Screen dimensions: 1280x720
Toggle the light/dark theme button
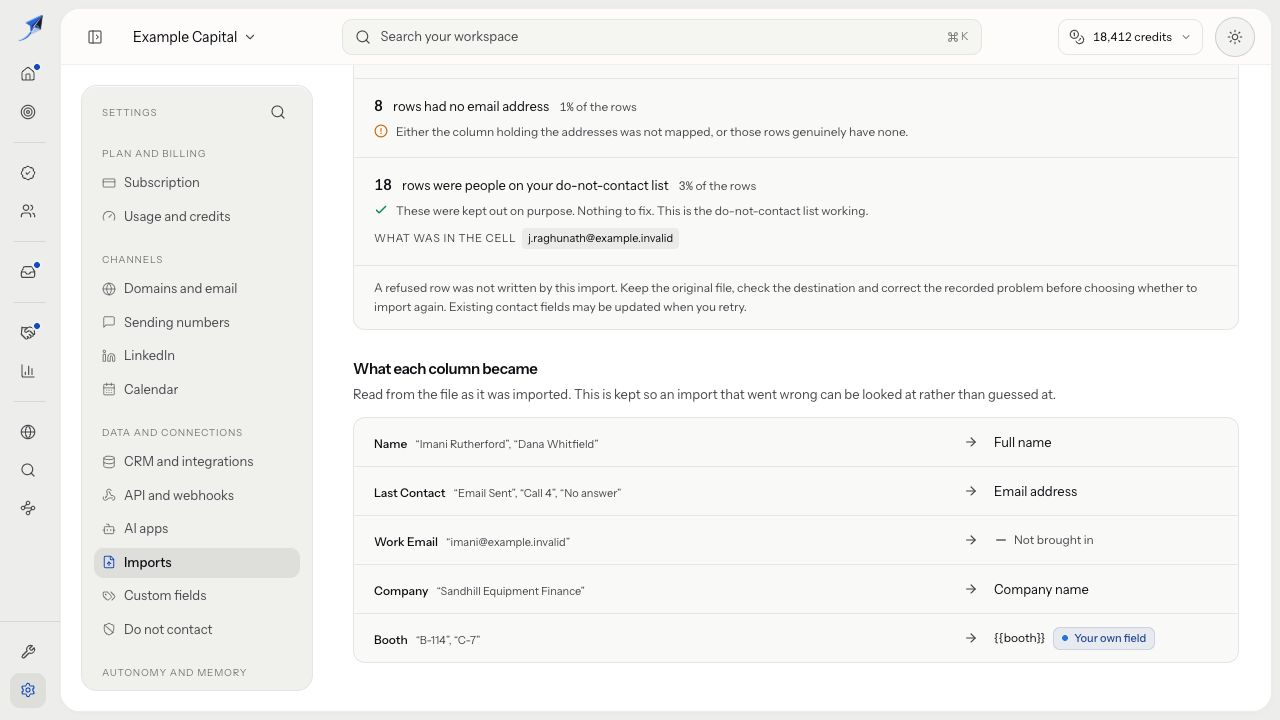coord(1235,37)
